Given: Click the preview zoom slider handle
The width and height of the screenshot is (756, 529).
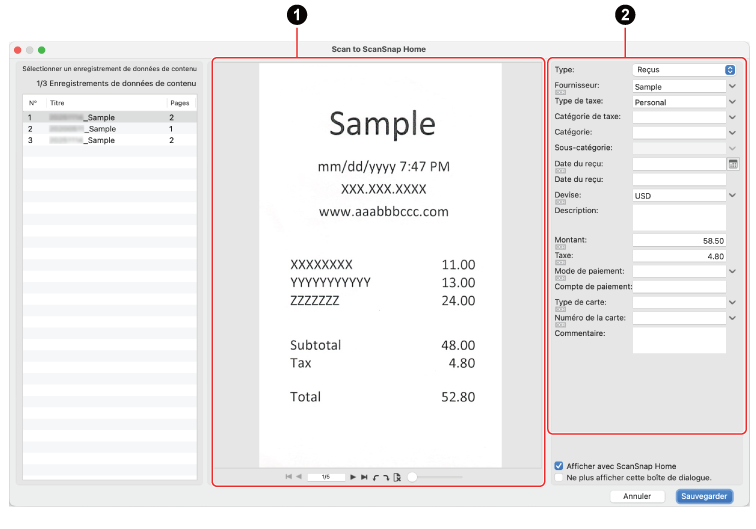Looking at the screenshot, I should 411,478.
